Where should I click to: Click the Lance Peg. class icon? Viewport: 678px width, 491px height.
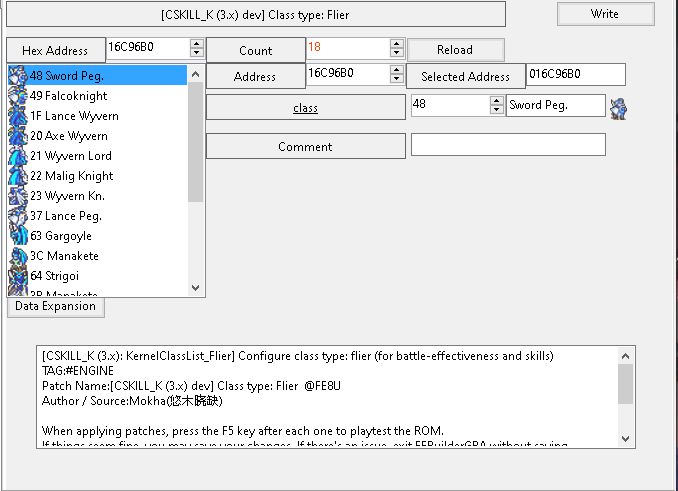[x=18, y=216]
